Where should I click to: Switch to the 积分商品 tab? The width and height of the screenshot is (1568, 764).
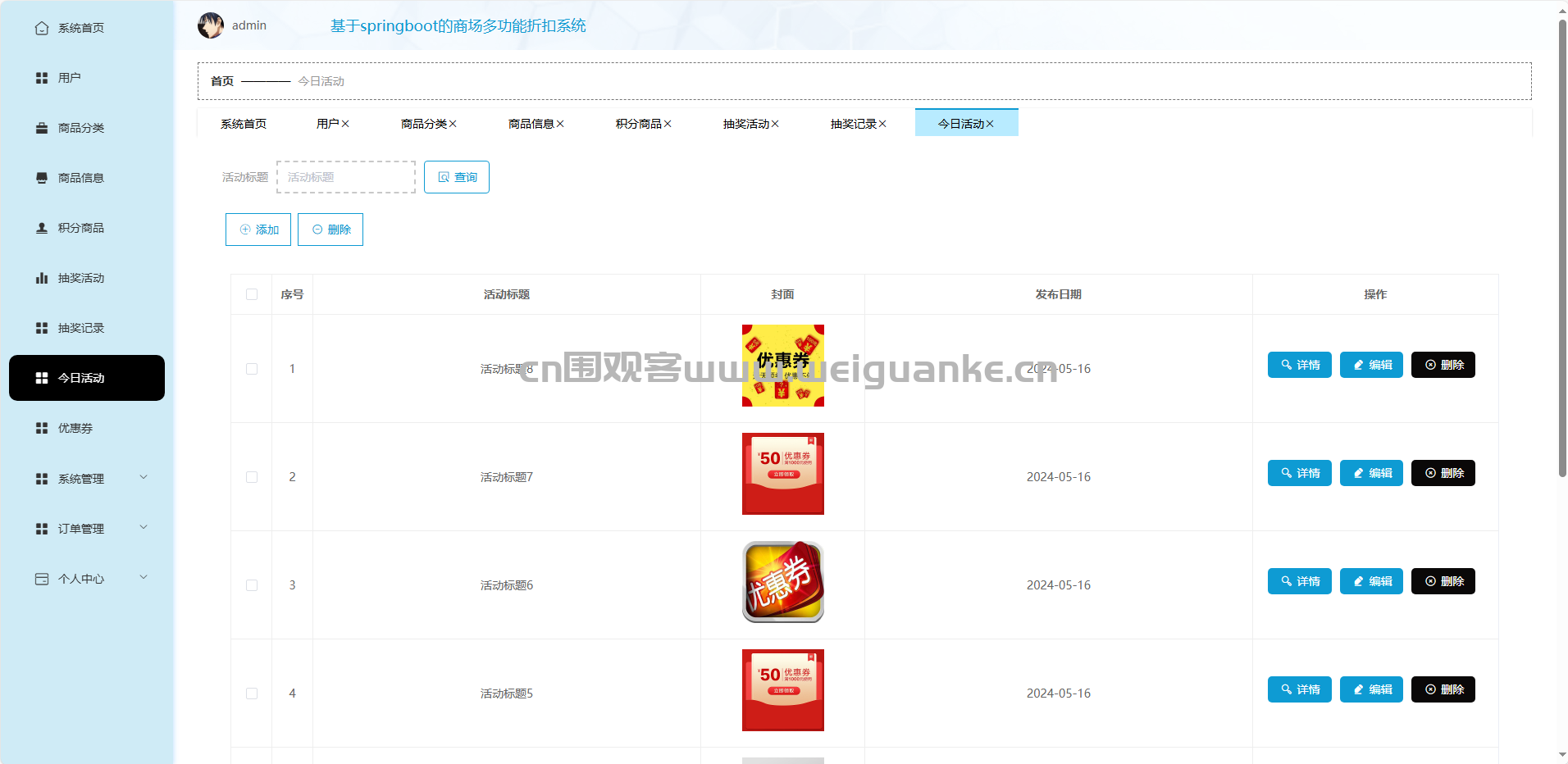(x=638, y=124)
